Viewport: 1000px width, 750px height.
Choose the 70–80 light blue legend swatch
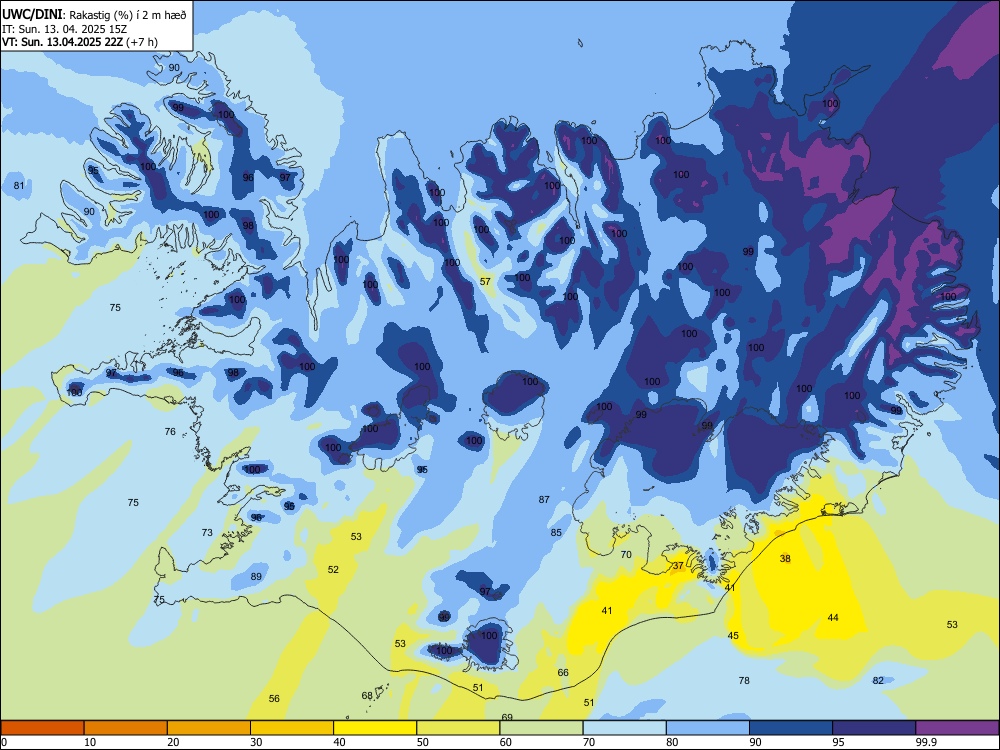click(x=624, y=728)
